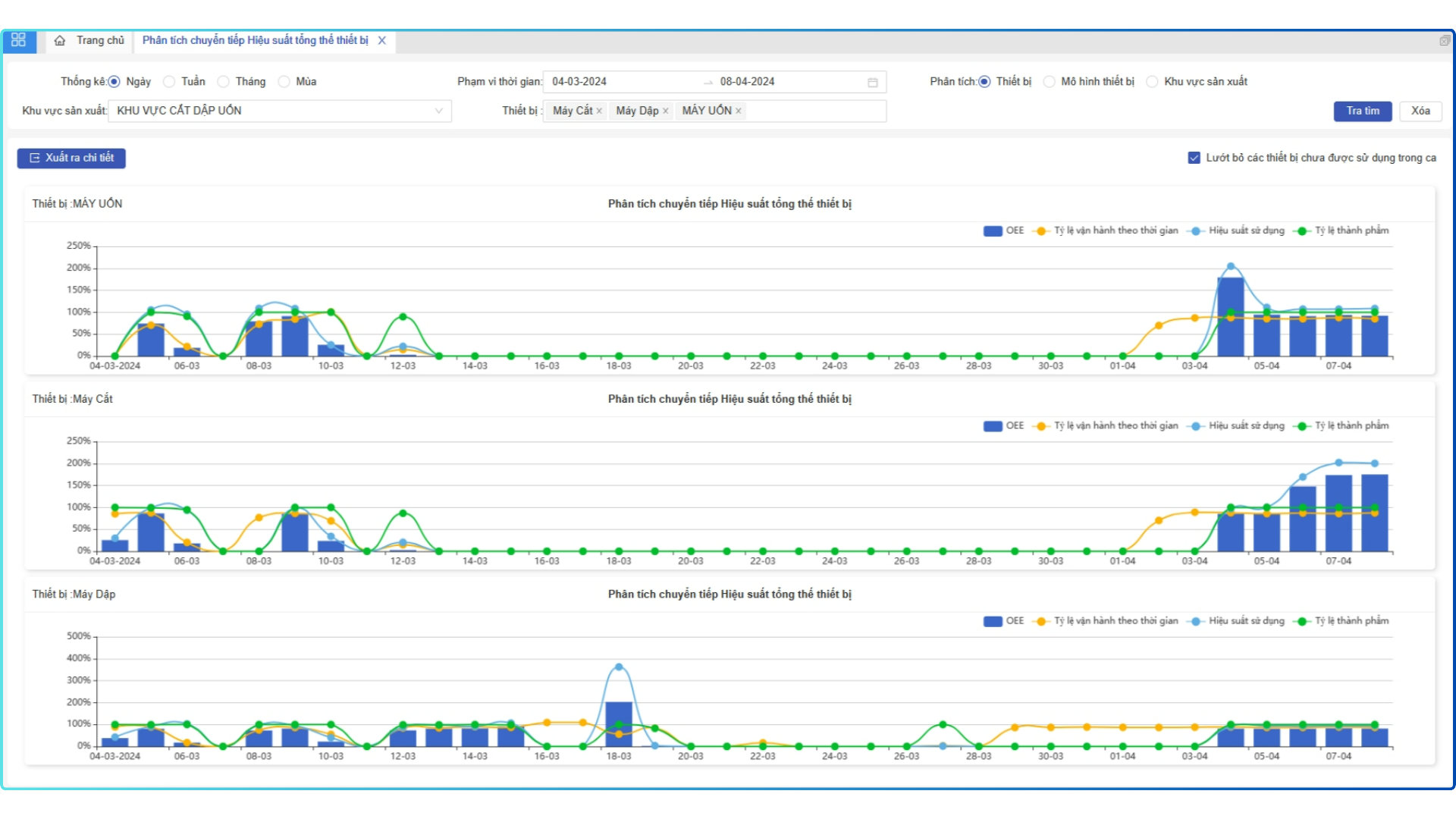The image size is (1456, 819).
Task: Click the peak blue point in Máy Dập chart
Action: pyautogui.click(x=619, y=667)
